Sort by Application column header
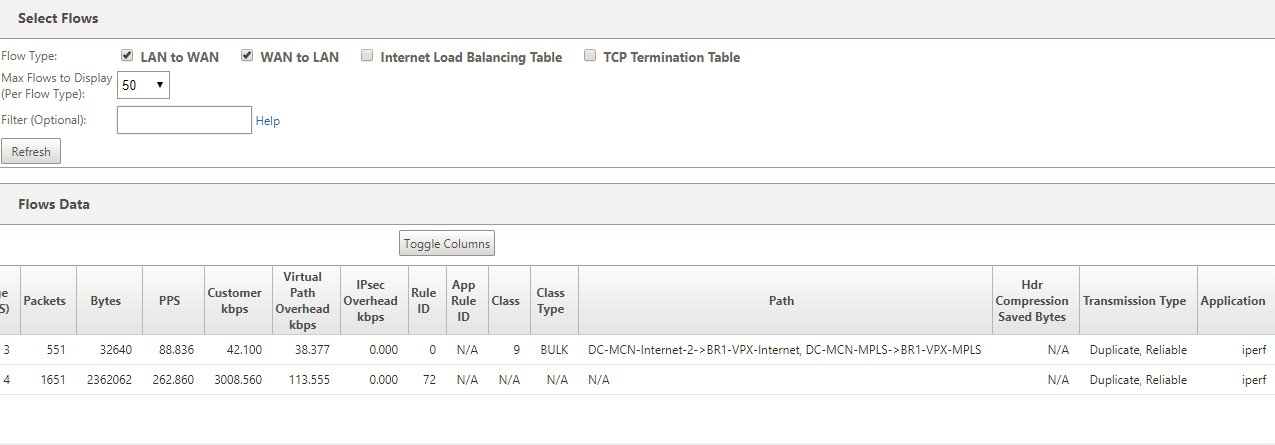This screenshot has width=1275, height=445. click(x=1233, y=300)
